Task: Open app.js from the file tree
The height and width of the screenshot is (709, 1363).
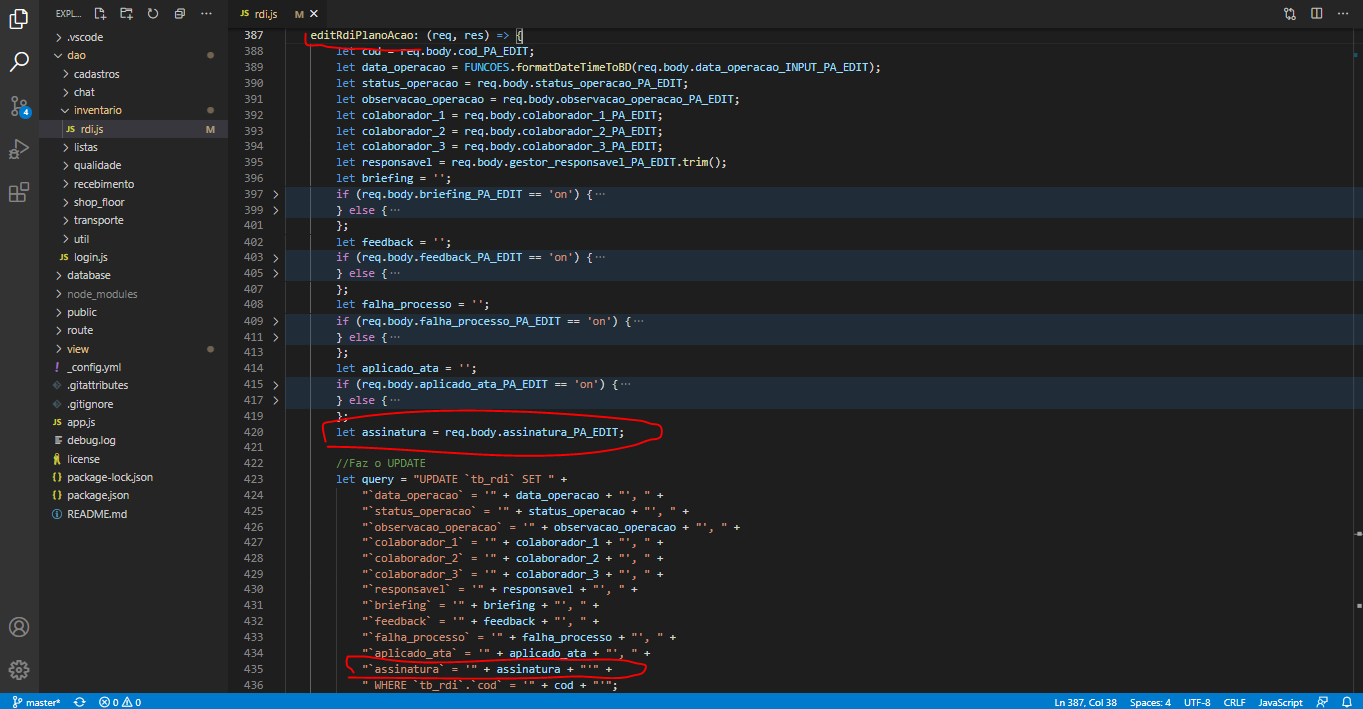Action: coord(81,422)
